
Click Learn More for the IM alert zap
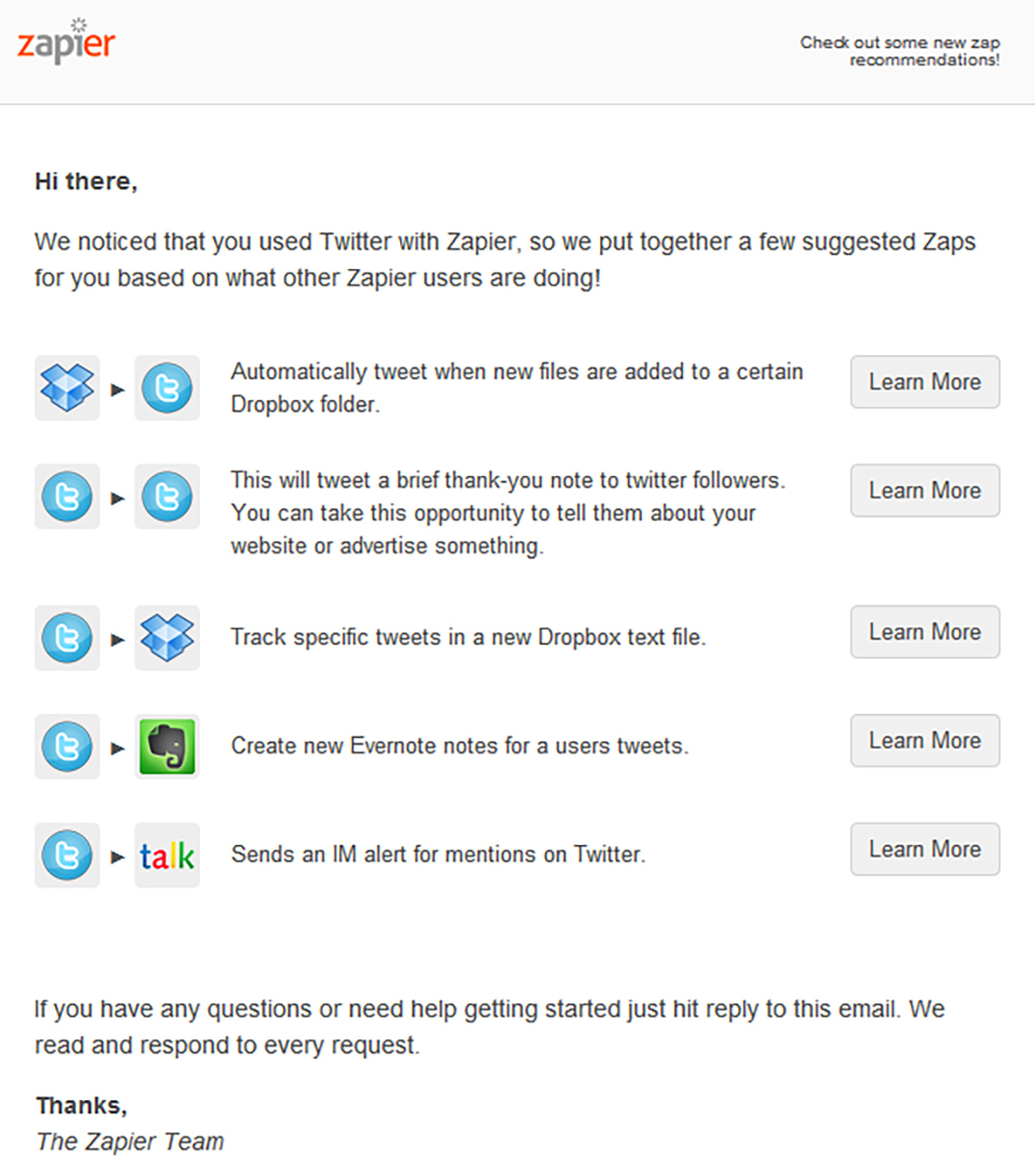(x=925, y=849)
